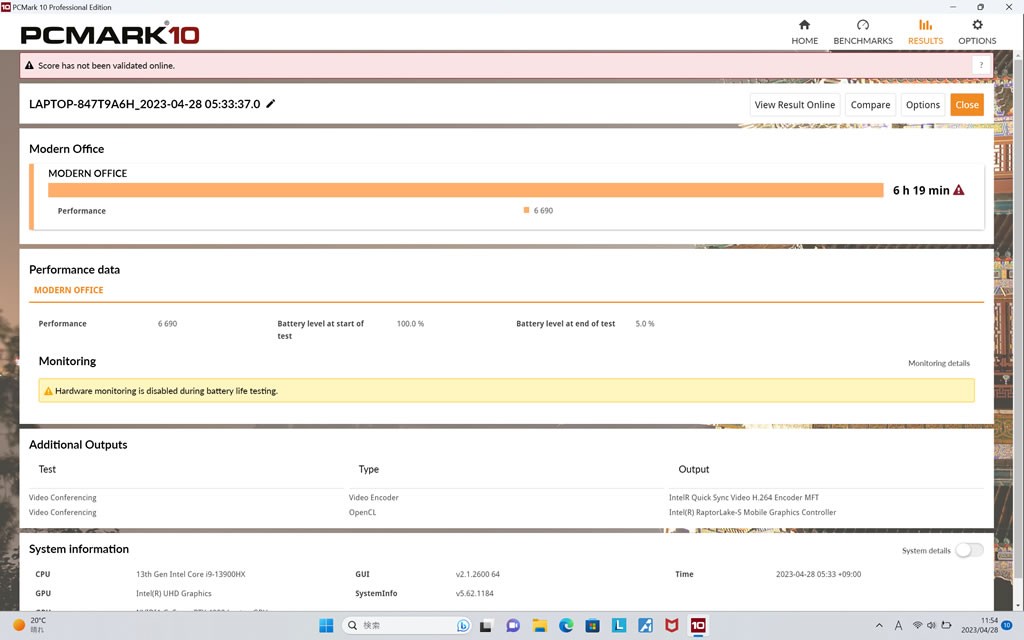The height and width of the screenshot is (640, 1024).
Task: Open Monitoring details
Action: (938, 363)
